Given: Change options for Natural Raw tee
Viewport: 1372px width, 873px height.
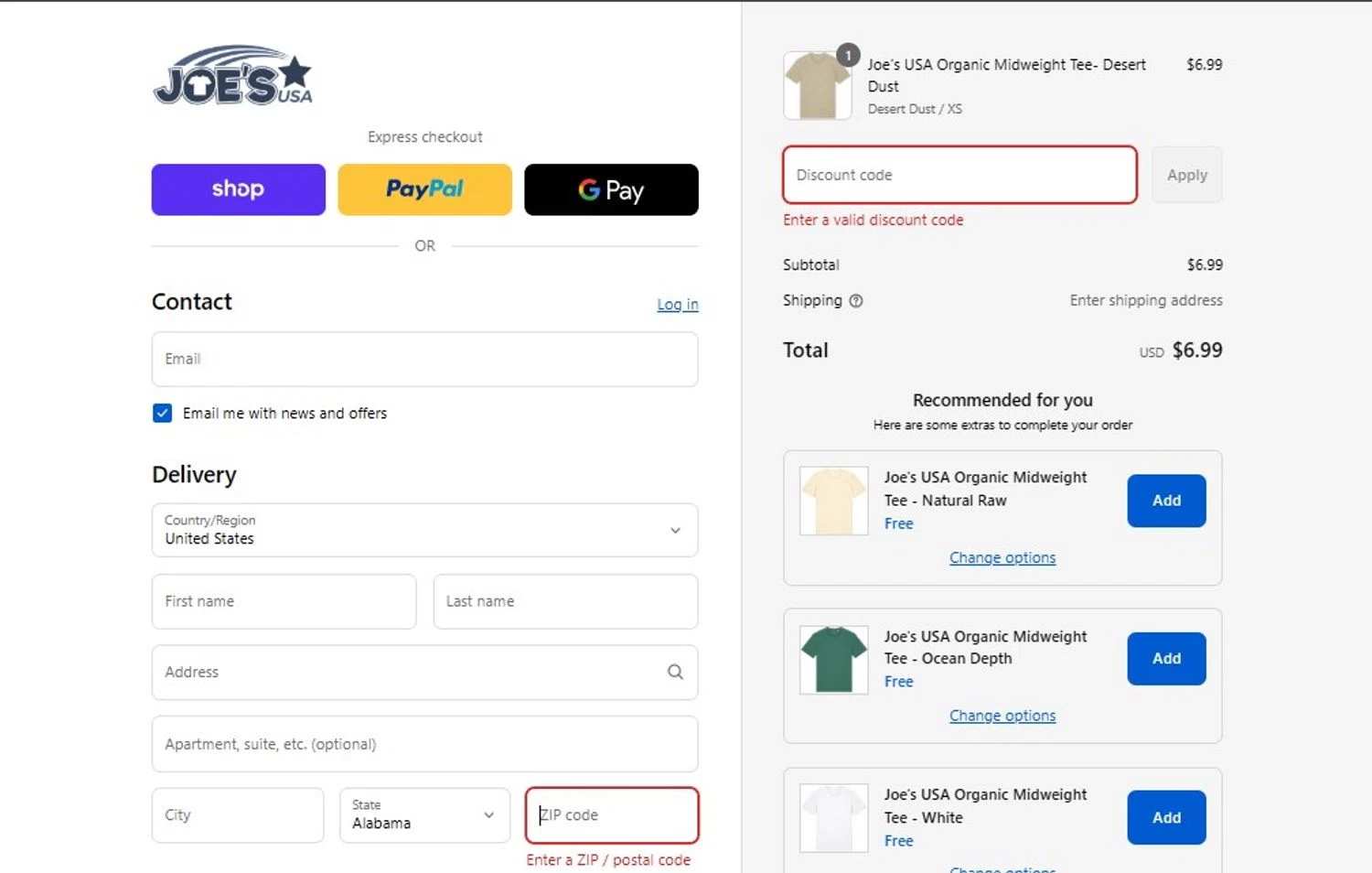Looking at the screenshot, I should 1002,557.
